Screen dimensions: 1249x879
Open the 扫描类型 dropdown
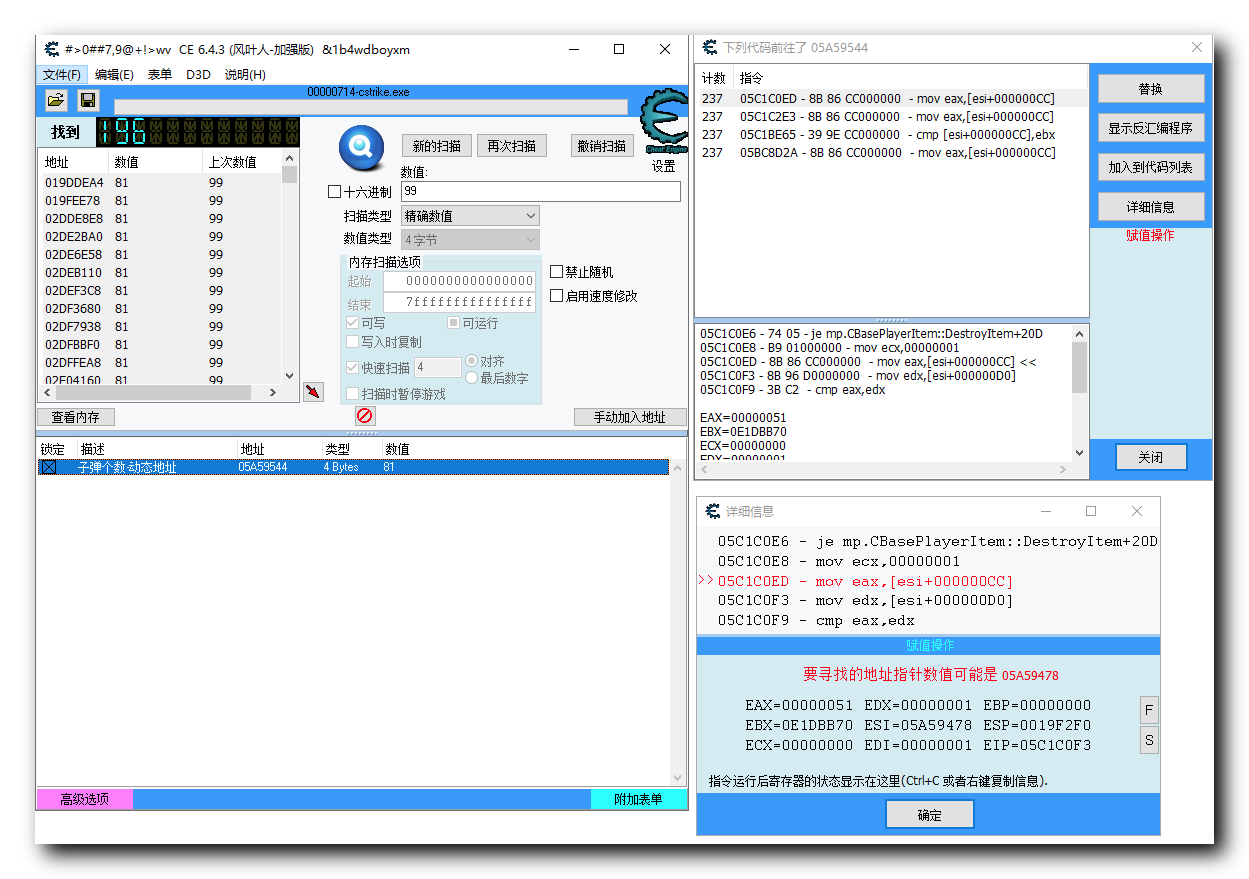click(x=470, y=216)
